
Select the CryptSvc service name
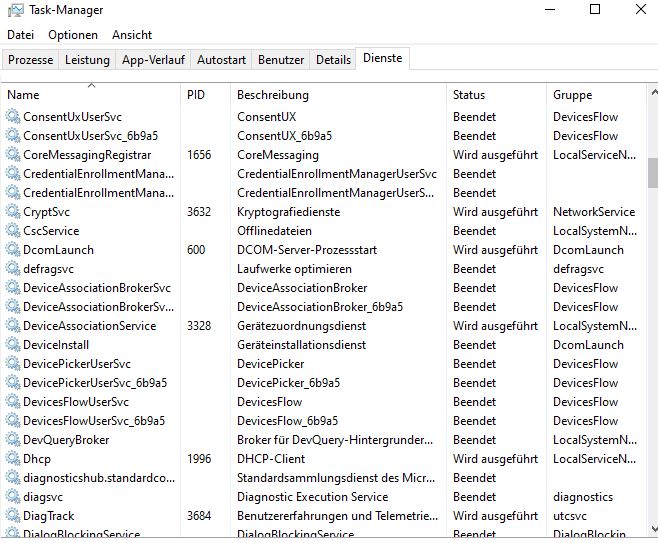pos(47,212)
